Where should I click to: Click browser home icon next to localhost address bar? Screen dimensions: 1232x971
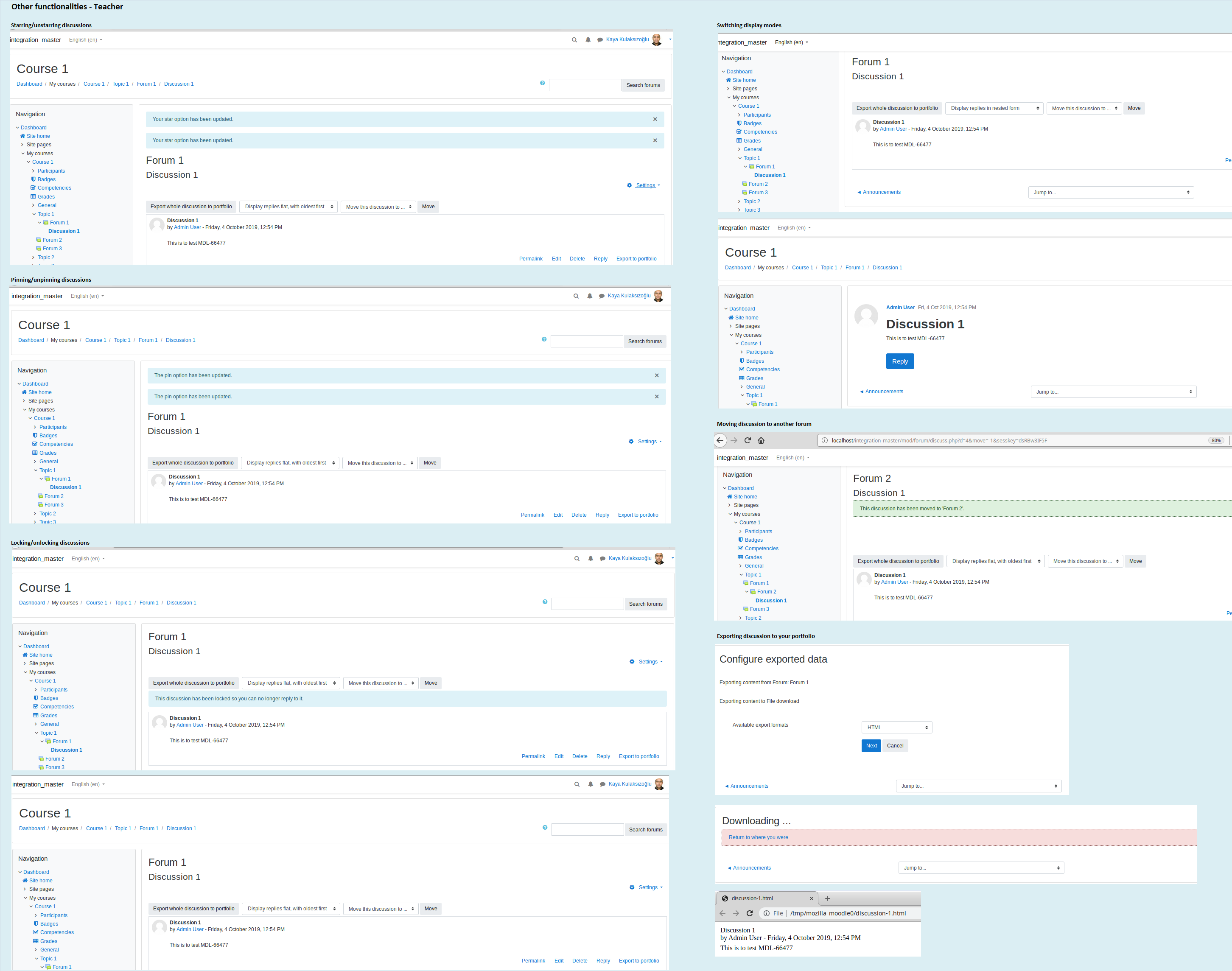point(761,440)
